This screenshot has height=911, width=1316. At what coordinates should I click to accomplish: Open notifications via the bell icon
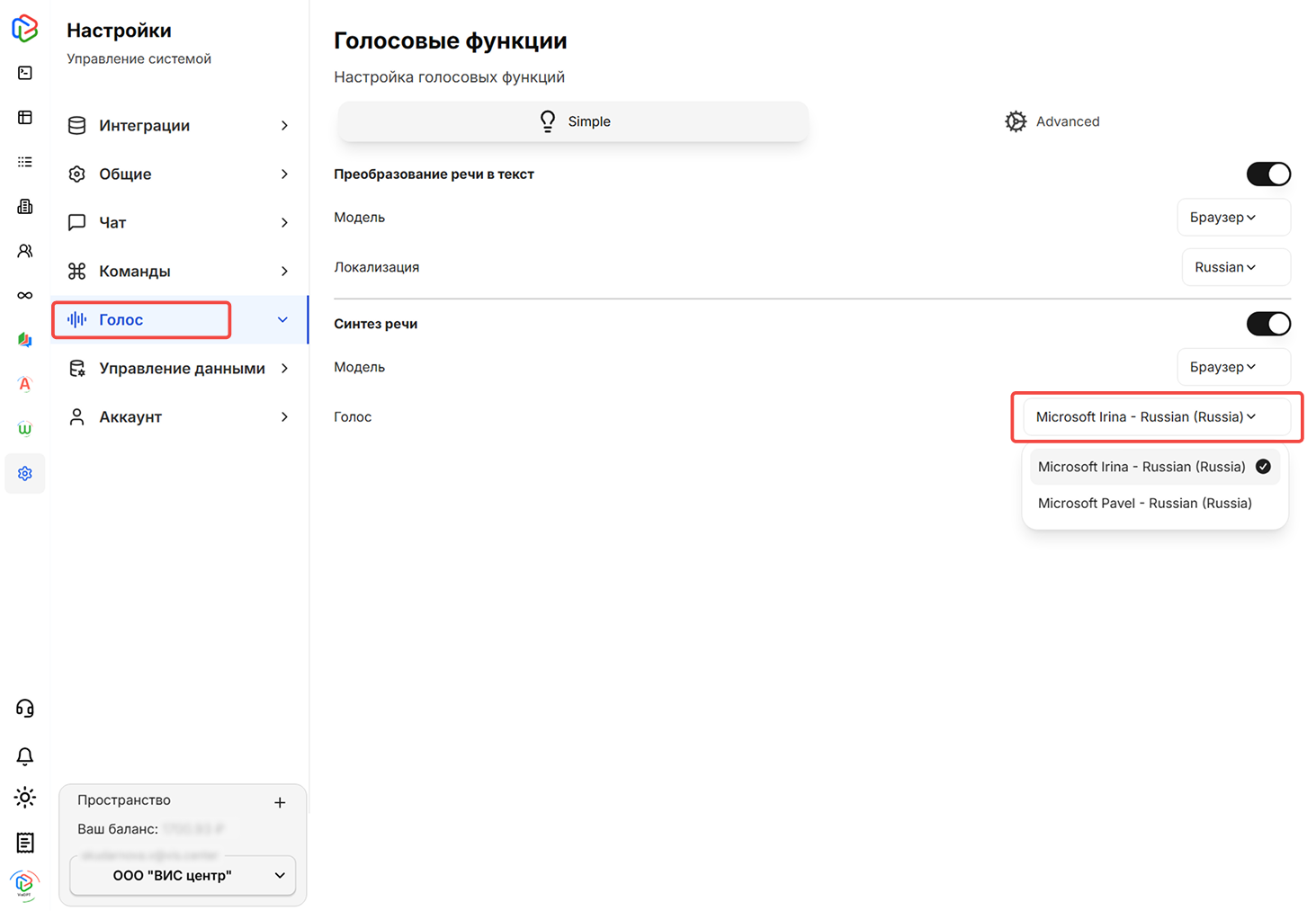point(24,756)
